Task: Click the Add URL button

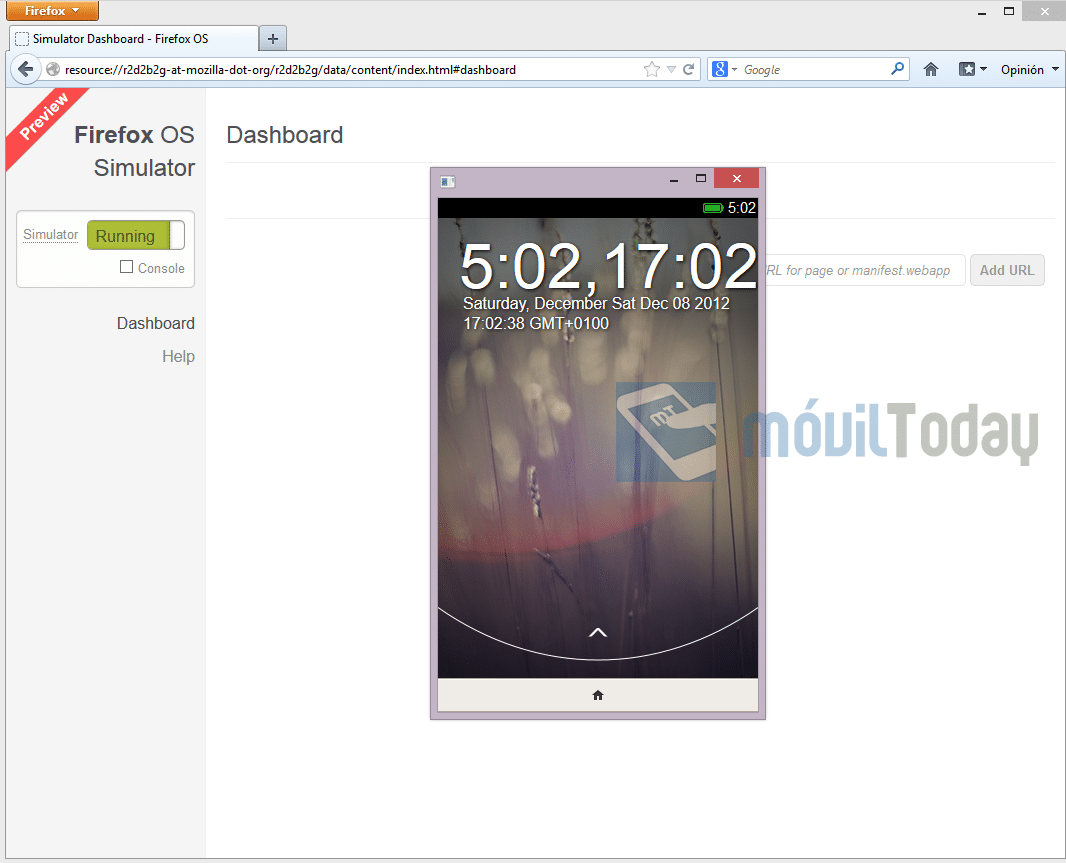Action: point(1006,270)
